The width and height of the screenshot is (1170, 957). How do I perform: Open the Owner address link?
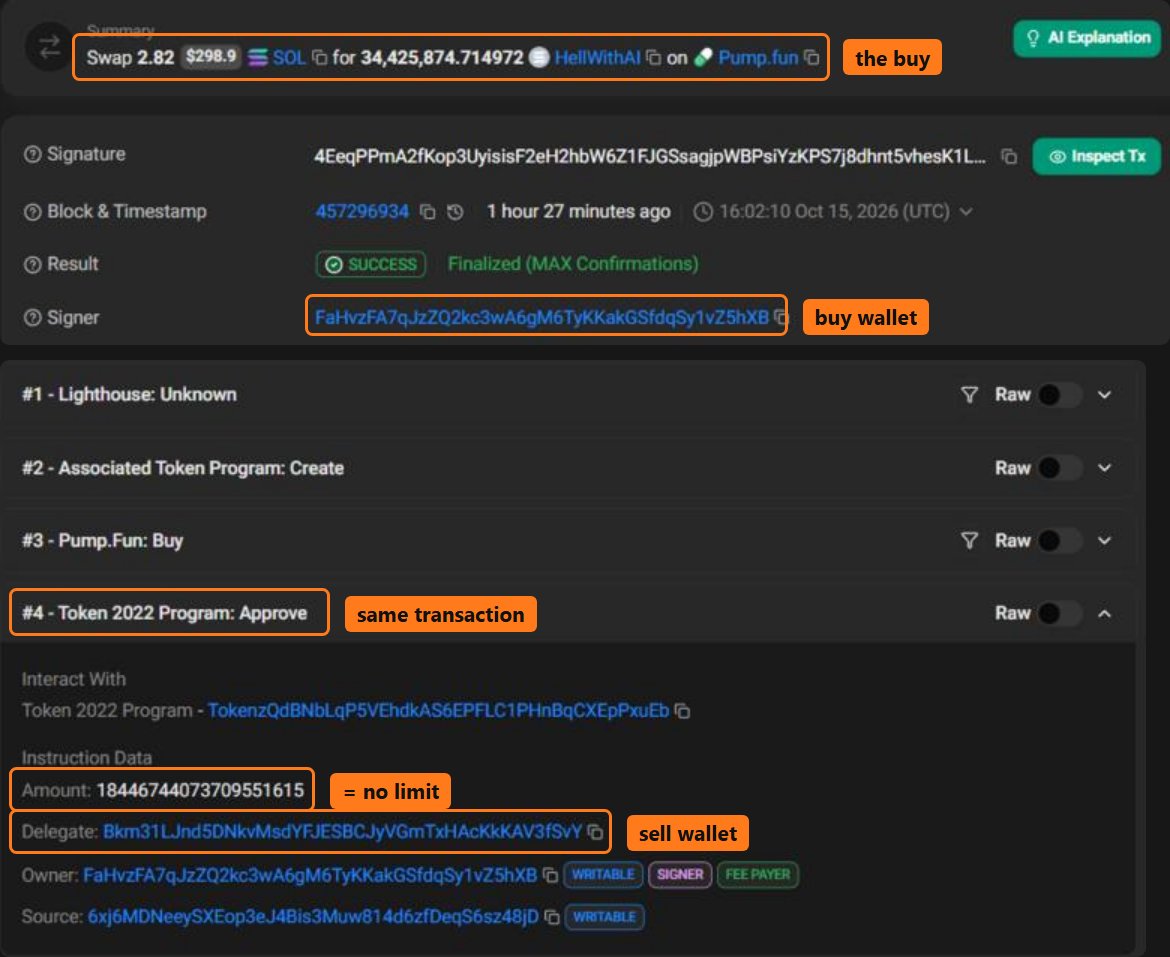[x=310, y=875]
